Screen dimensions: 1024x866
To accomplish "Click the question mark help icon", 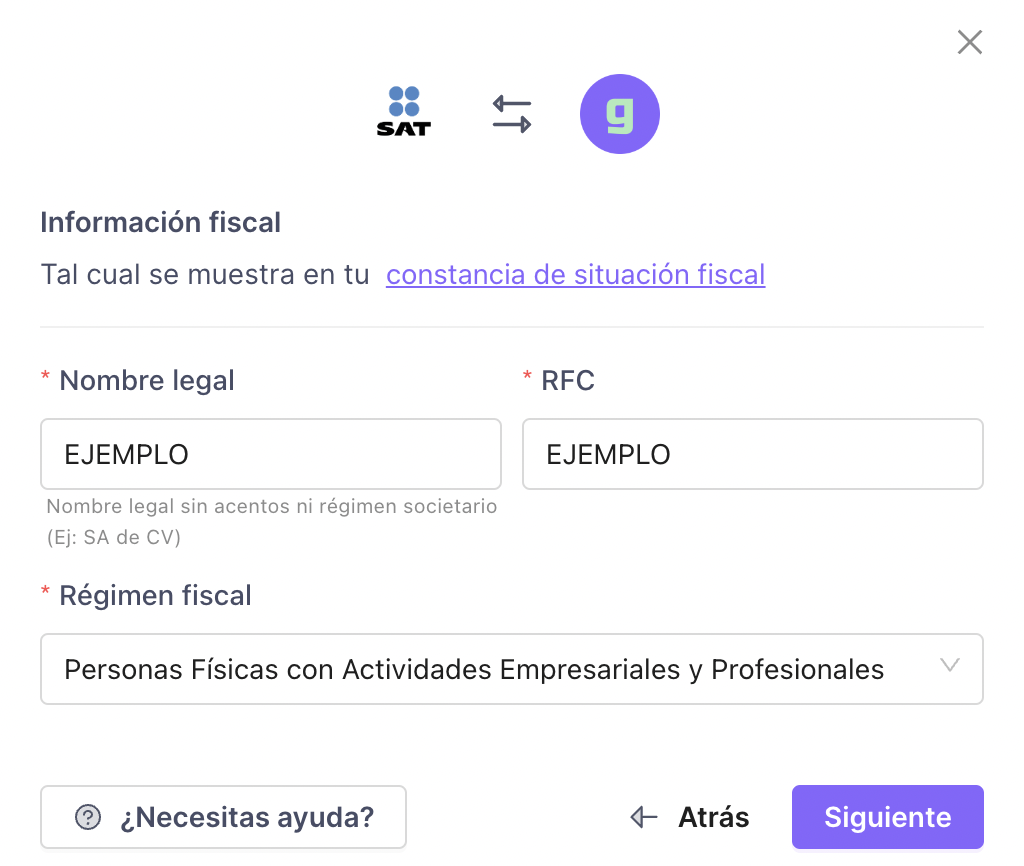I will (88, 817).
